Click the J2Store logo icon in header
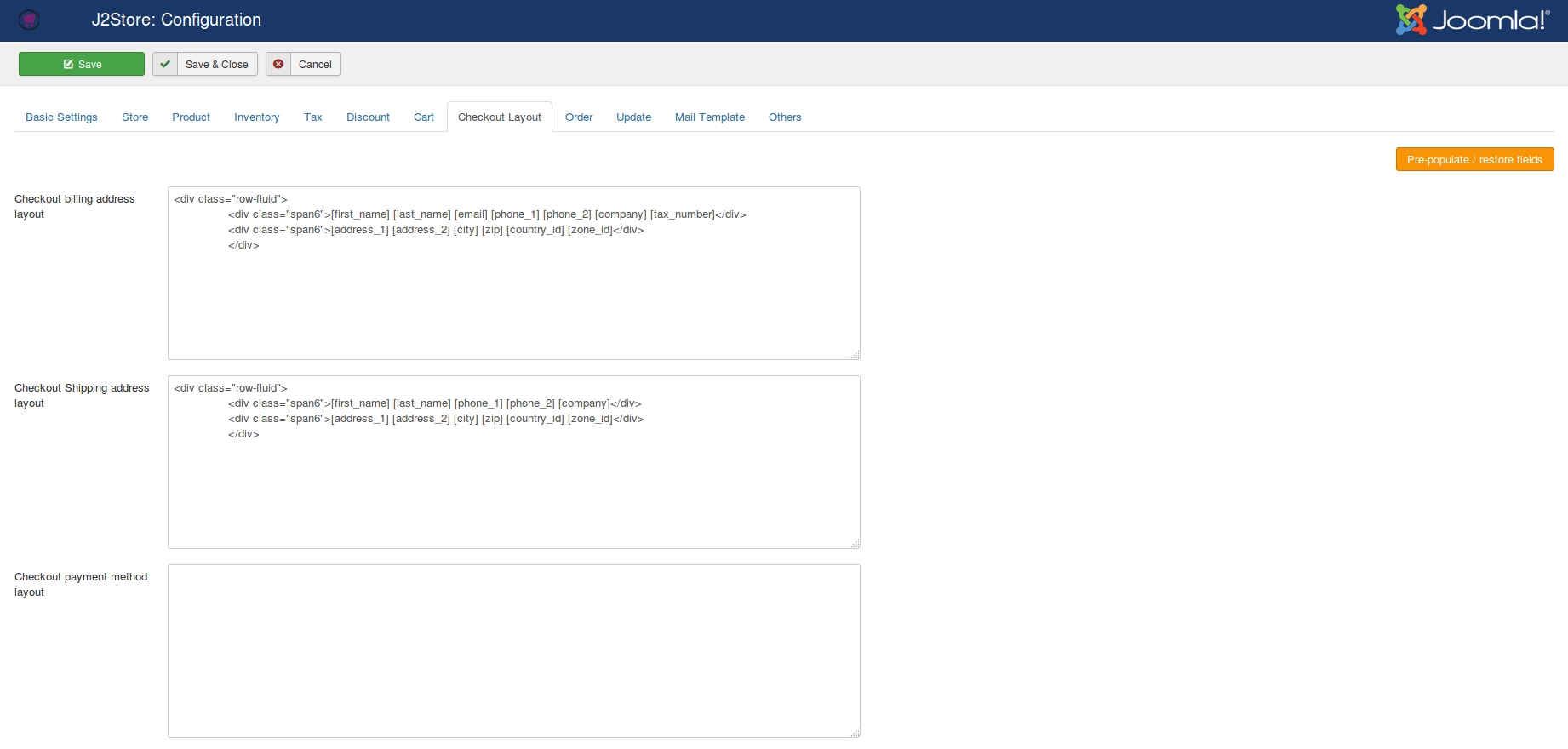 pyautogui.click(x=29, y=20)
